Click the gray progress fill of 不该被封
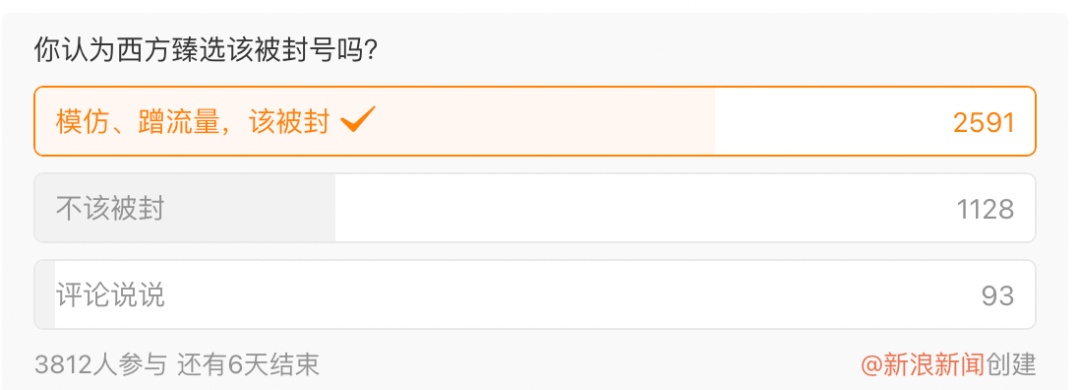The image size is (1080, 390). click(x=185, y=208)
